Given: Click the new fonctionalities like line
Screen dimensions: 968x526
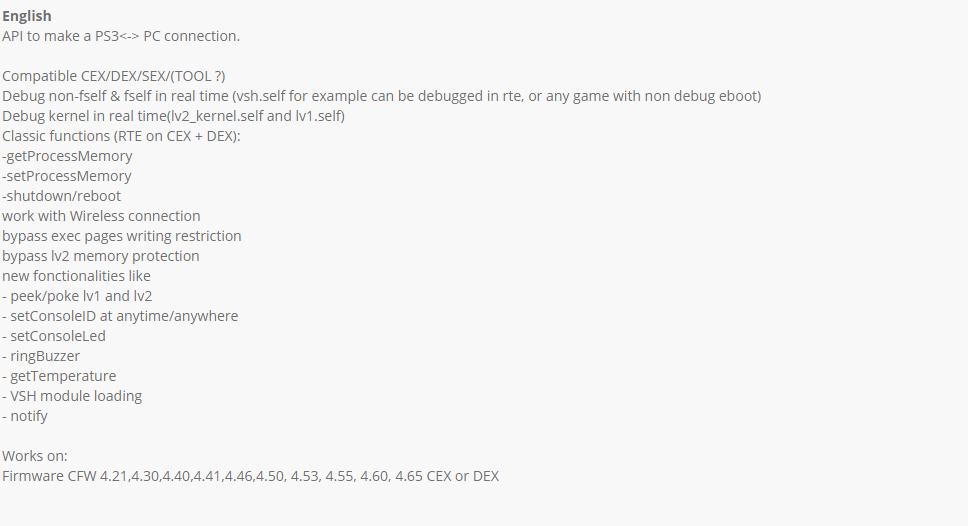Looking at the screenshot, I should click(x=77, y=276).
